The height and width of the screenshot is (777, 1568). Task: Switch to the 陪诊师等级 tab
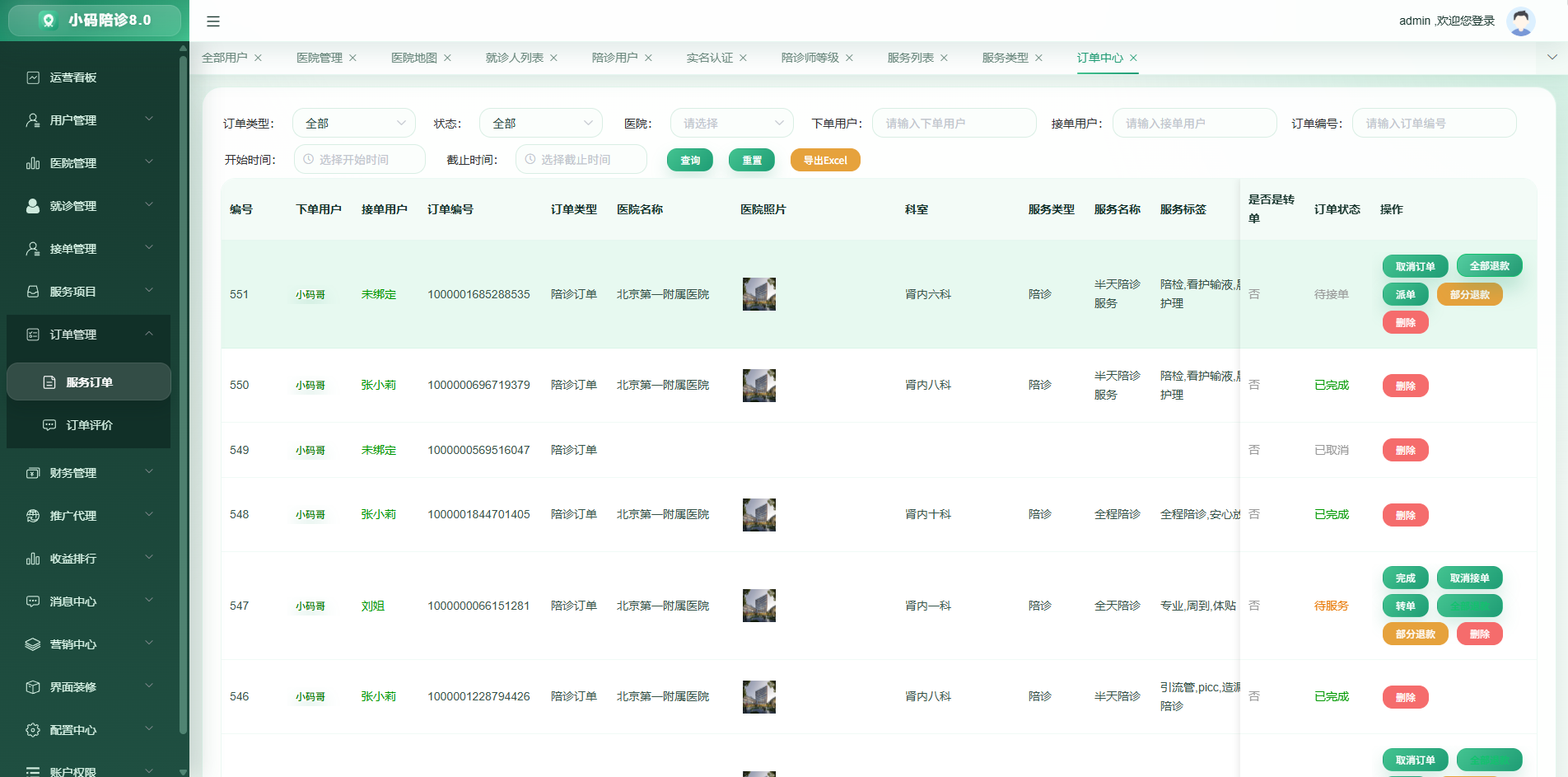[810, 58]
